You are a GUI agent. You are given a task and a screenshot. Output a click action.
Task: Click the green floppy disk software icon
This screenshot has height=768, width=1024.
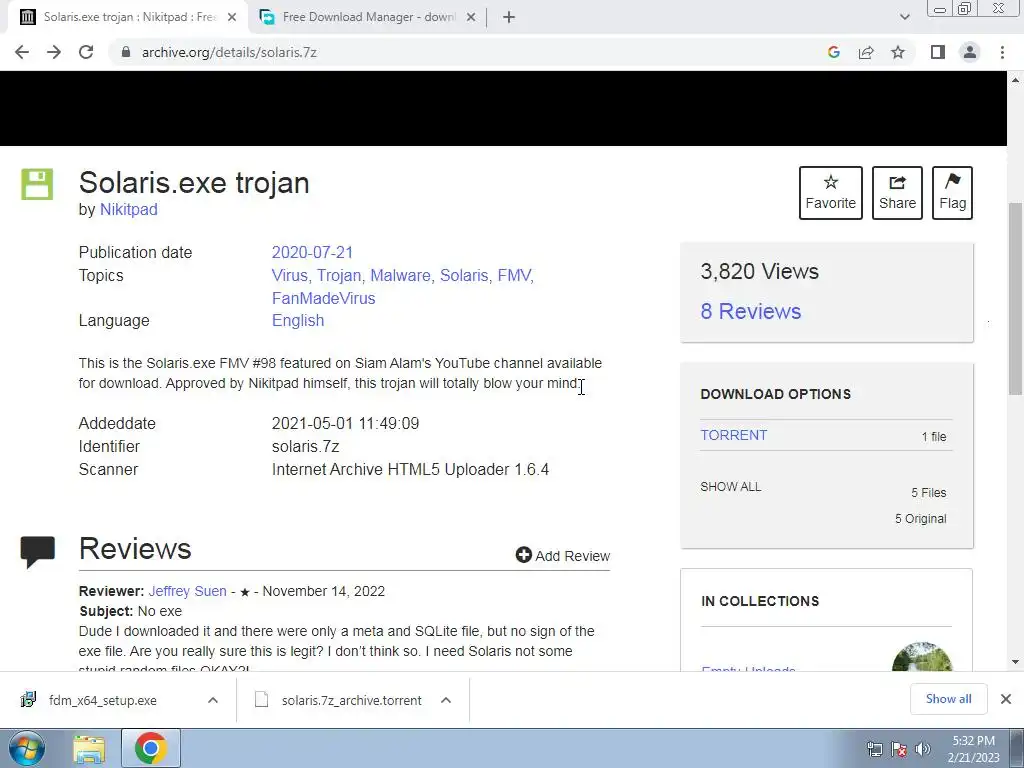click(37, 184)
